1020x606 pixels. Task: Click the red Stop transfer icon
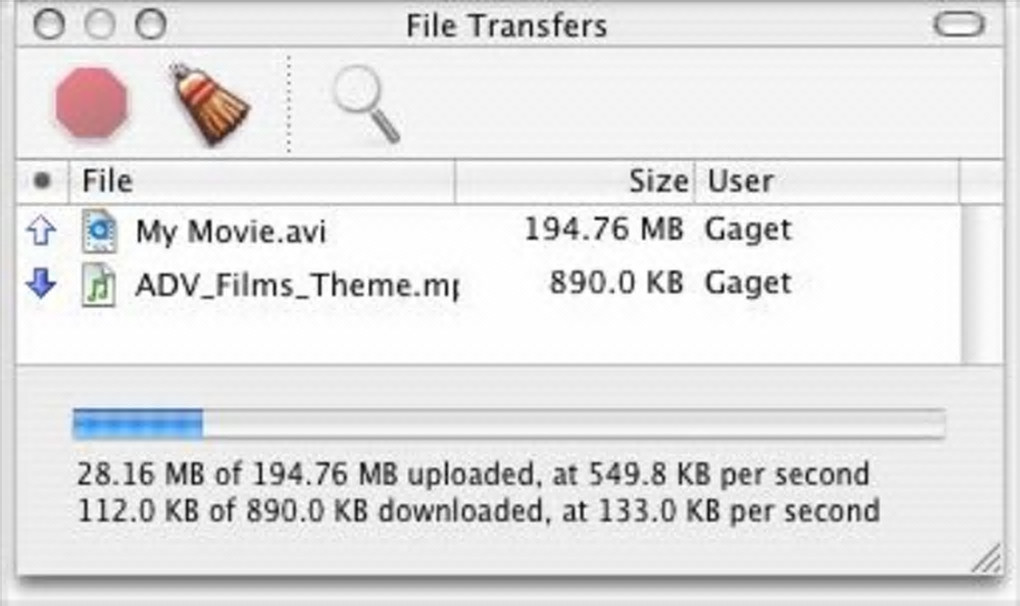(91, 102)
